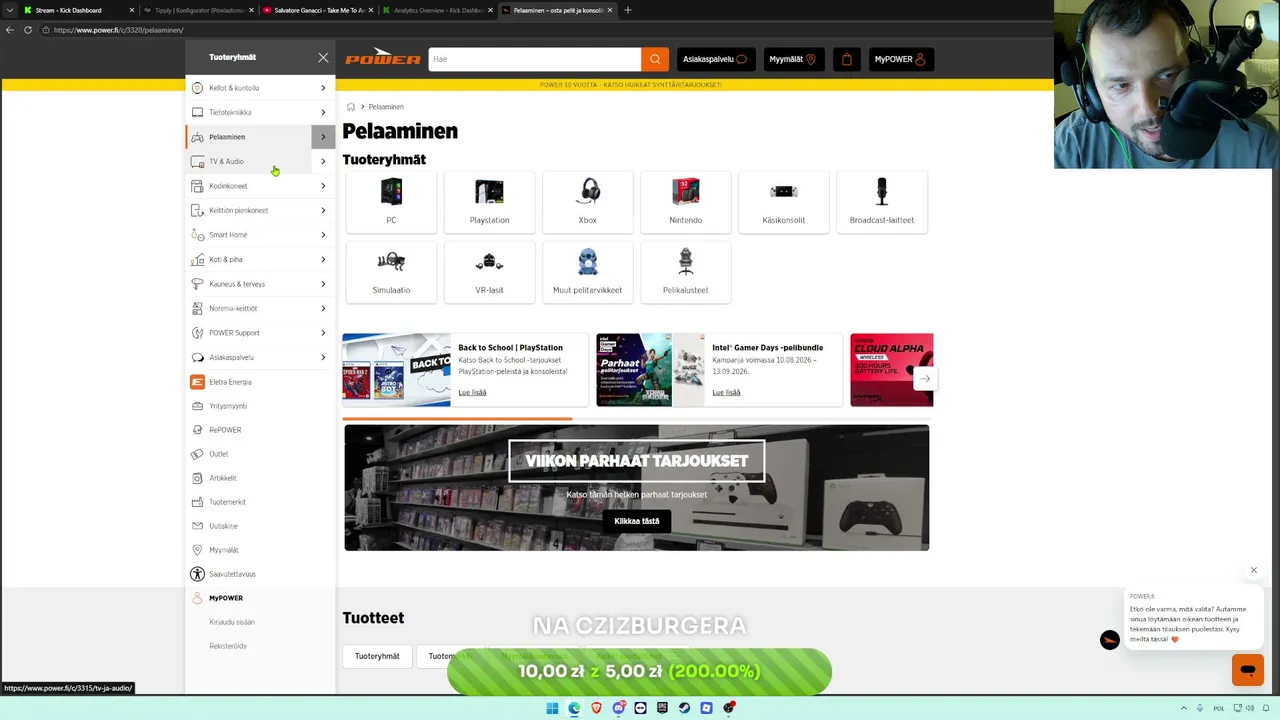Switch to Stream - Kick Dashboard tab

(x=78, y=10)
